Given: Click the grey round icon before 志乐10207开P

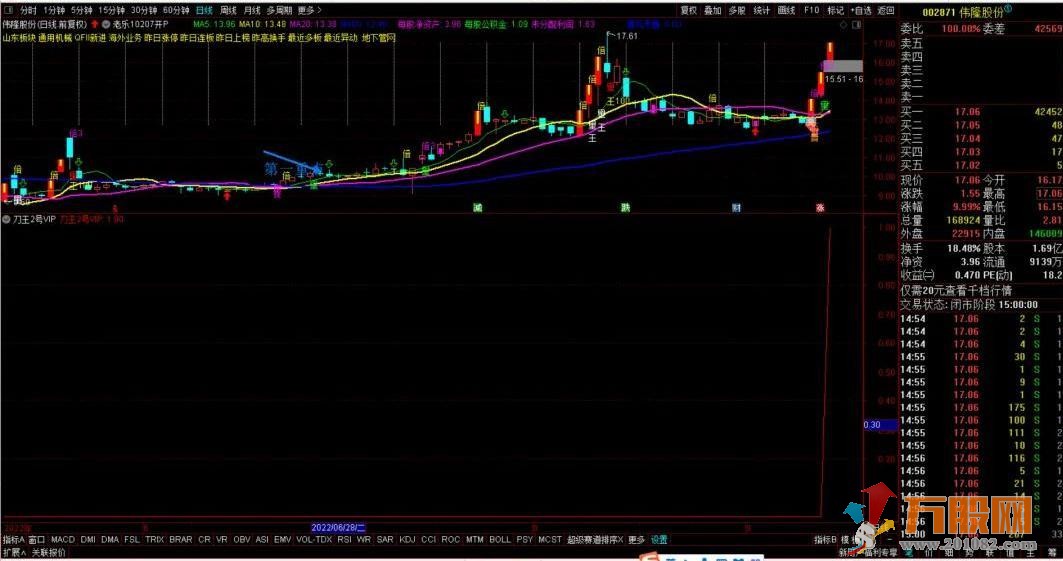Looking at the screenshot, I should [x=106, y=24].
